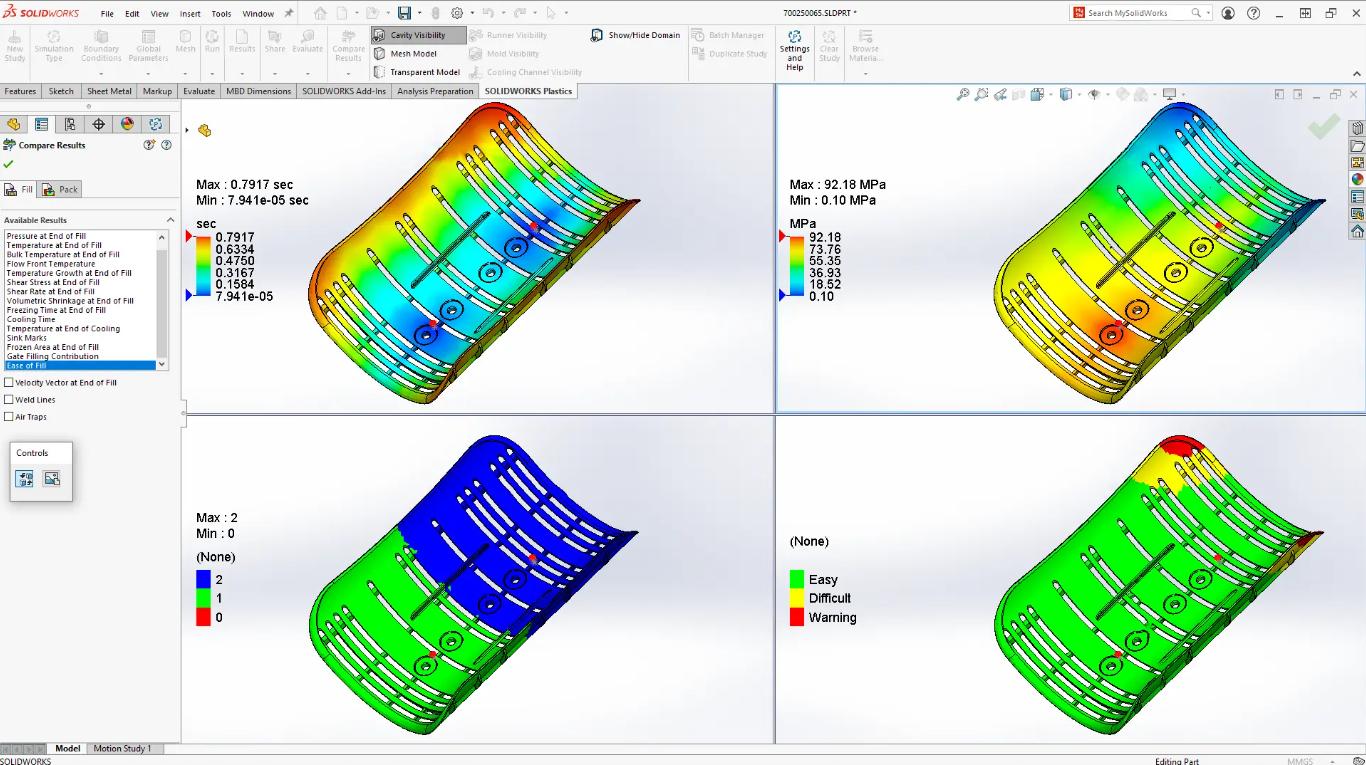Open the Settings and Help tool
Viewport: 1366px width, 765px height.
[x=794, y=50]
